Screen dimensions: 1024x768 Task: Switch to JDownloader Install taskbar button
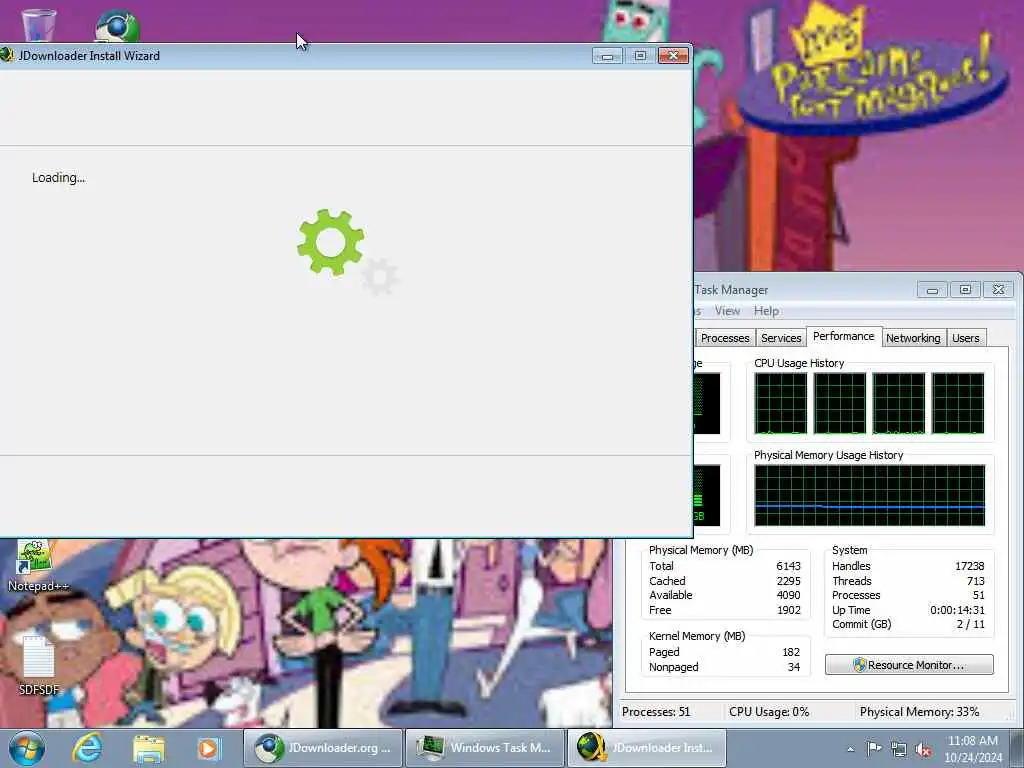647,748
